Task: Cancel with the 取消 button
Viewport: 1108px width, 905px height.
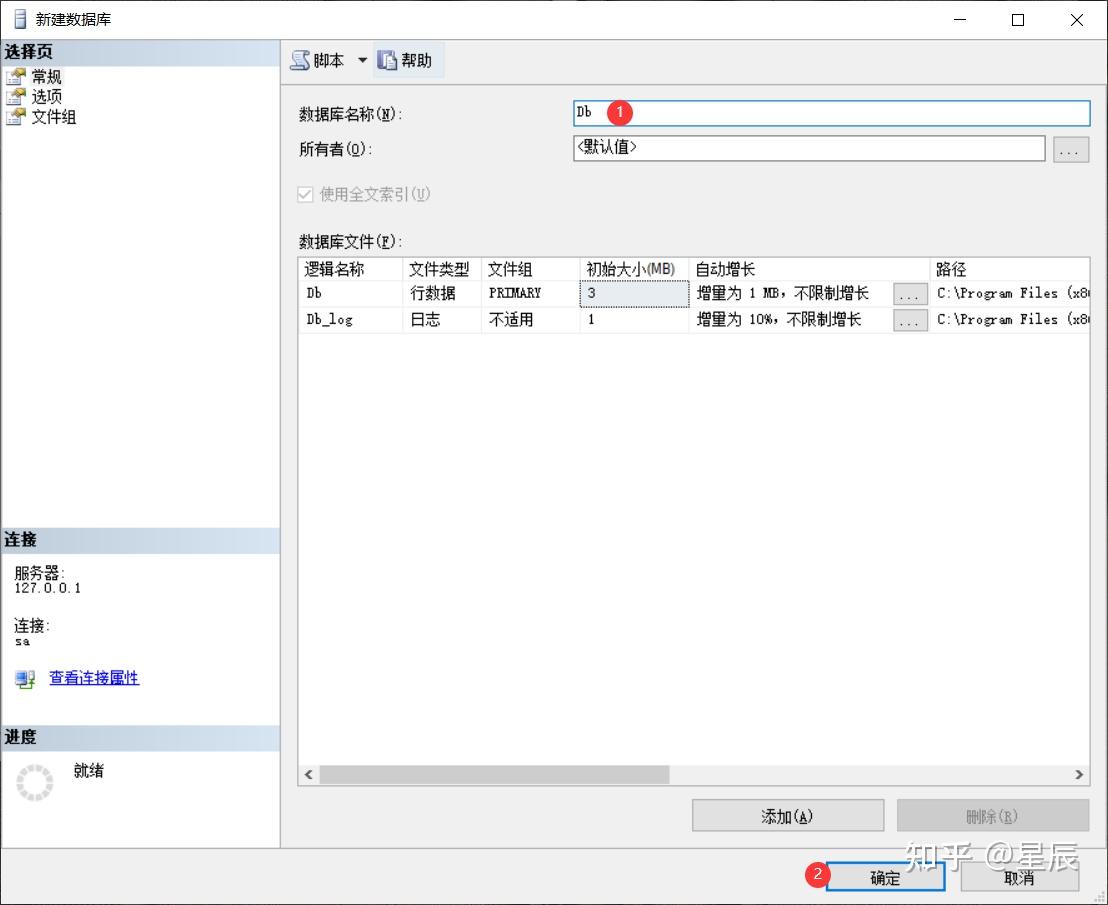Action: 1020,877
